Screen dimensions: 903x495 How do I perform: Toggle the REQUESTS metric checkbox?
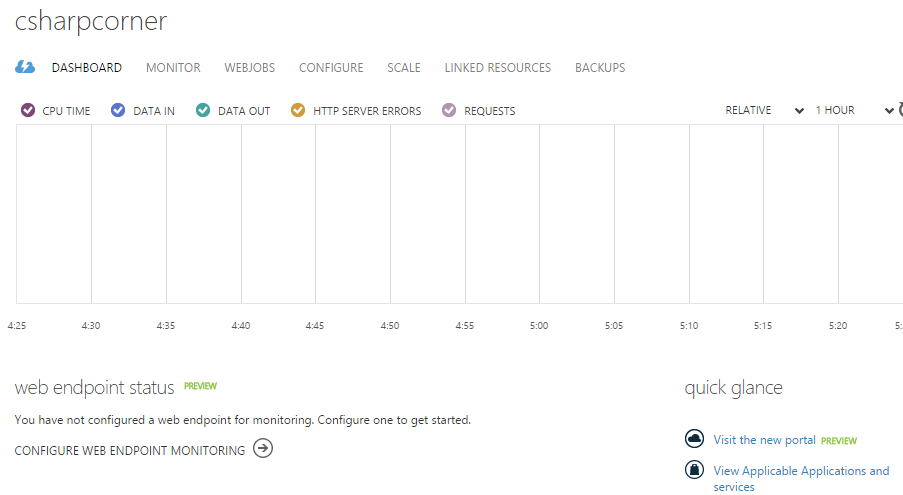coord(449,110)
